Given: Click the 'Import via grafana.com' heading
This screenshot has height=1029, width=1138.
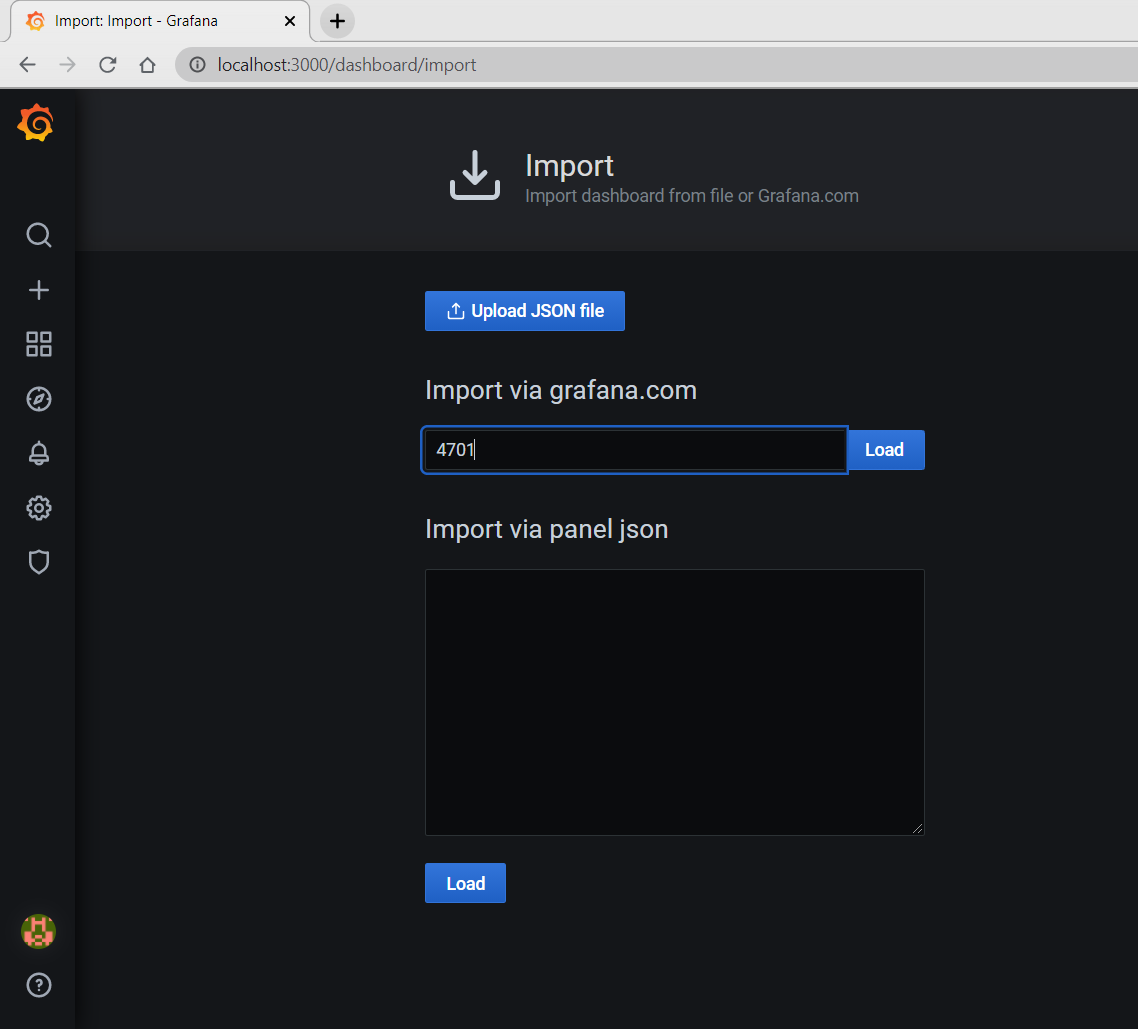Looking at the screenshot, I should [x=560, y=390].
